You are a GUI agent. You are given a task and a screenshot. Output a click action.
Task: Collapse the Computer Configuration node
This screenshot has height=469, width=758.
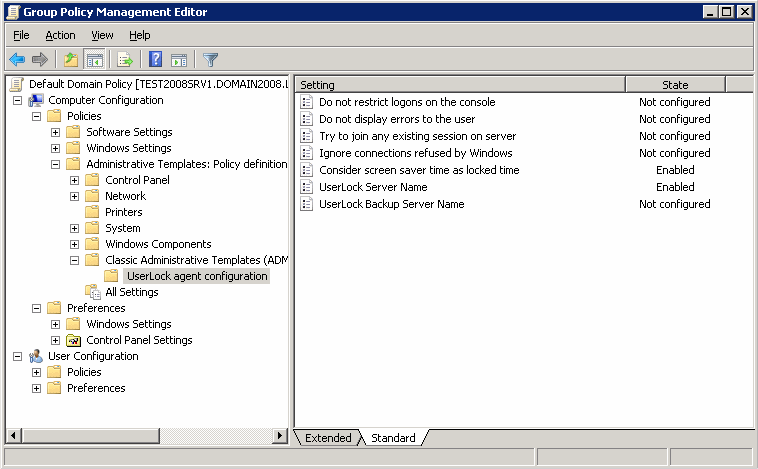coord(18,100)
